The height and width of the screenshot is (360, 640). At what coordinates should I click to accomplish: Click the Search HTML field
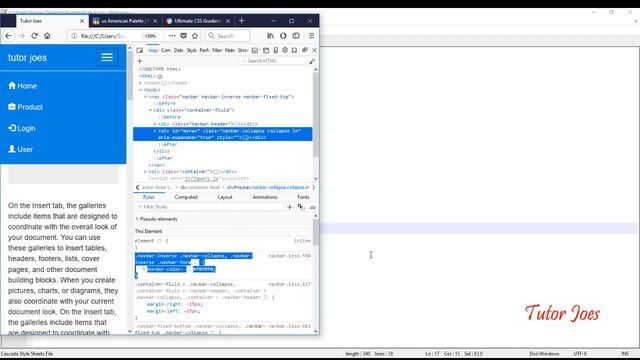click(274, 61)
